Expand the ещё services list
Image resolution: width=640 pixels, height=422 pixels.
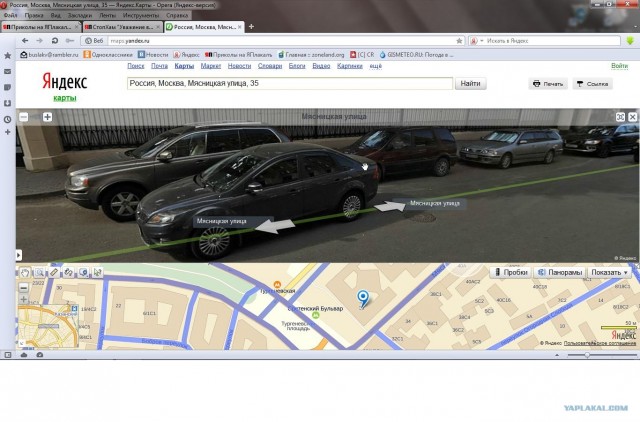pyautogui.click(x=376, y=66)
